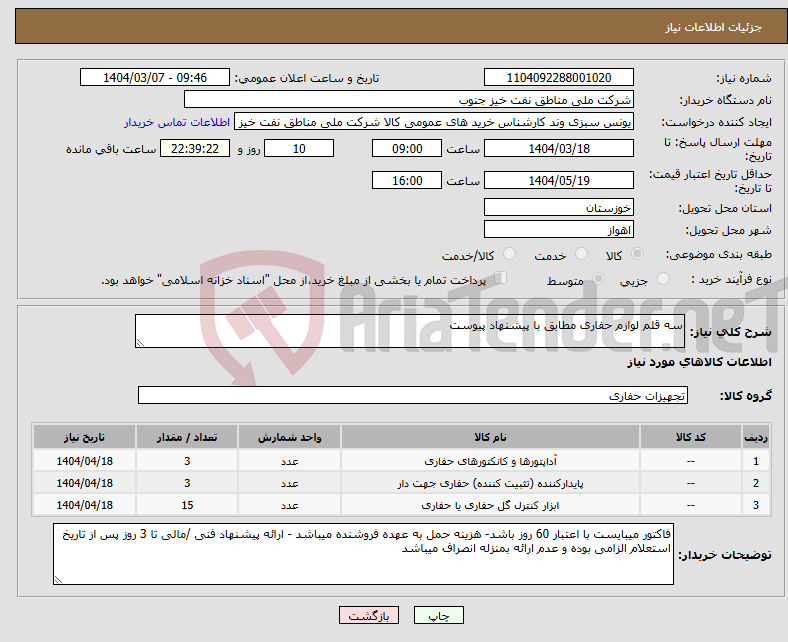The image size is (788, 642).
Task: Toggle the اسناد خزانه اسلامی payment checkbox
Action: (501, 278)
